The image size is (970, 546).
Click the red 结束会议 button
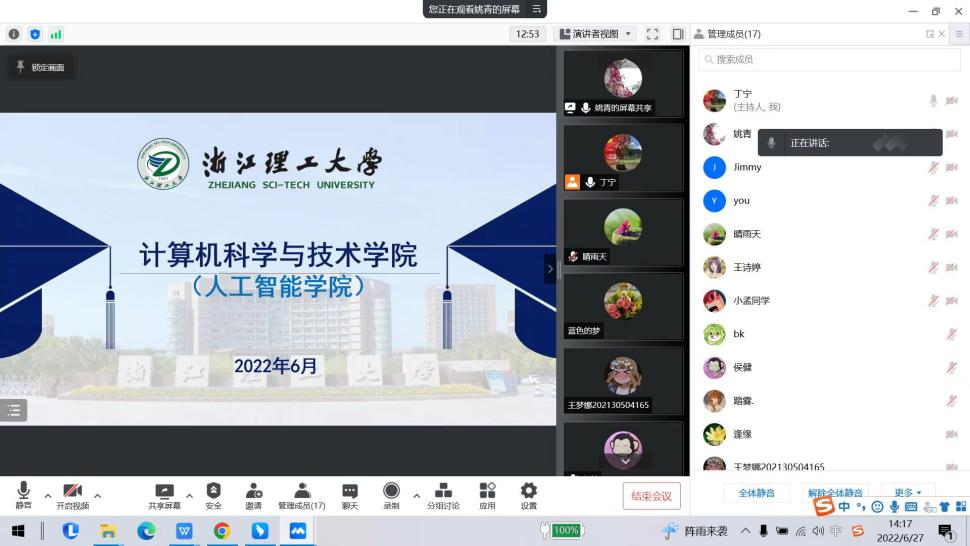point(651,495)
